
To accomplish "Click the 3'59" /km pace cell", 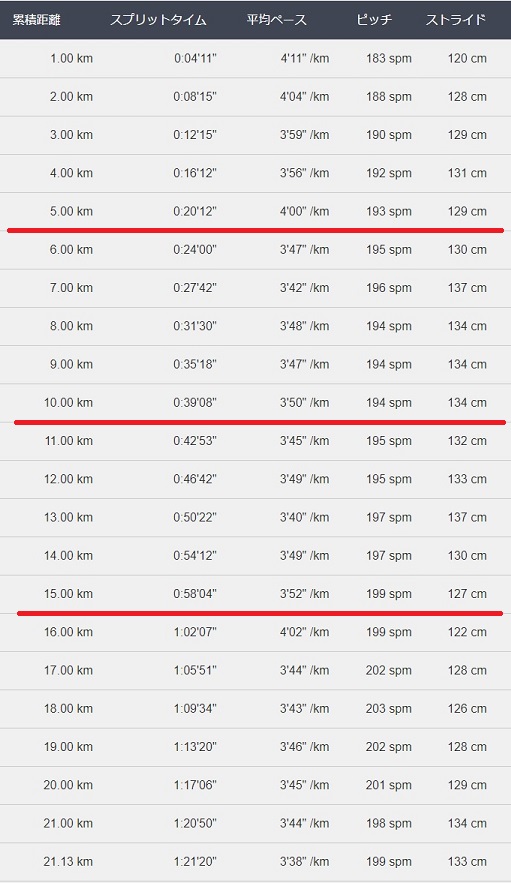I will 304,135.
